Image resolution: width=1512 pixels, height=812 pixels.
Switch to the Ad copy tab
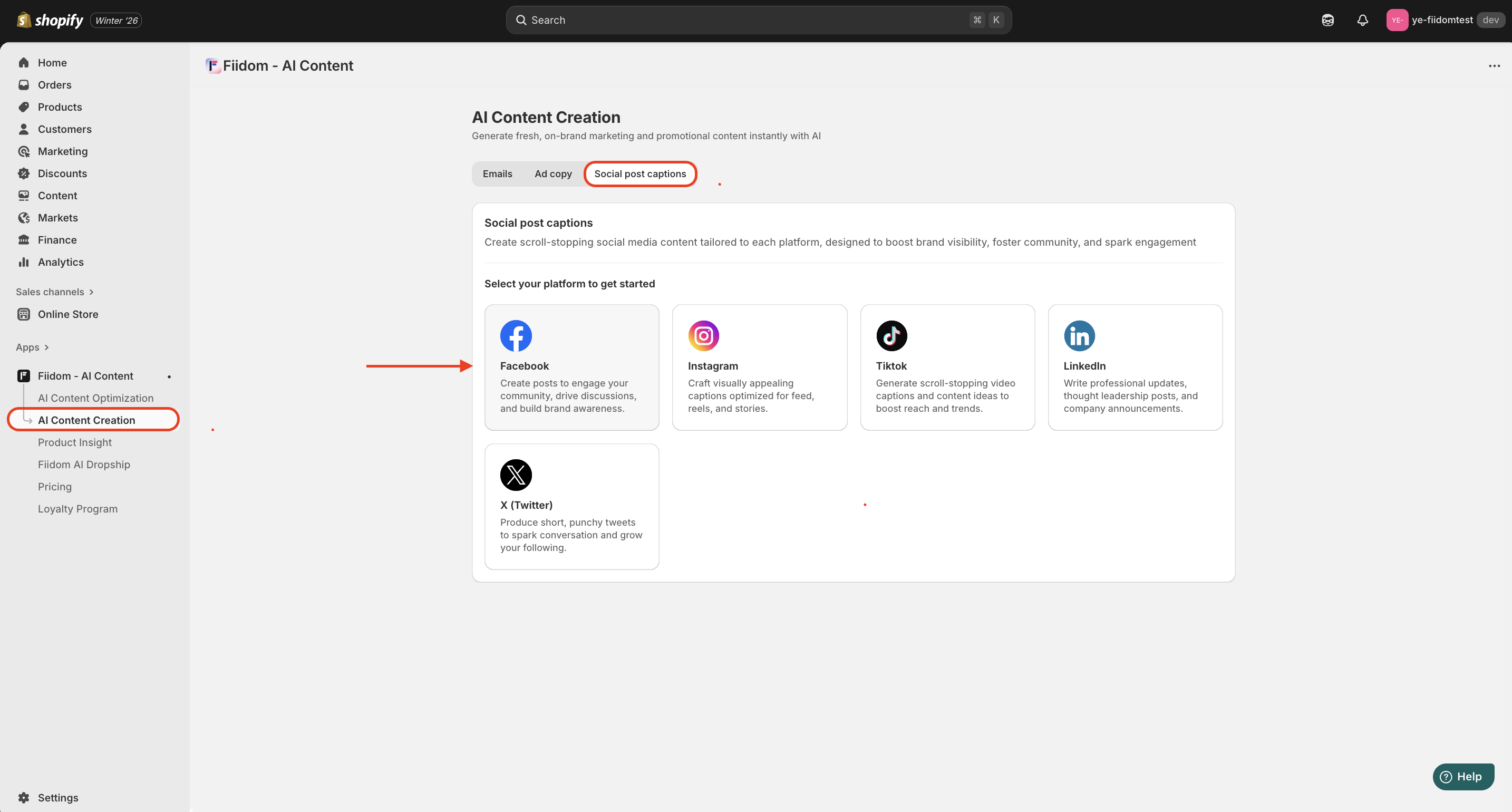point(553,174)
